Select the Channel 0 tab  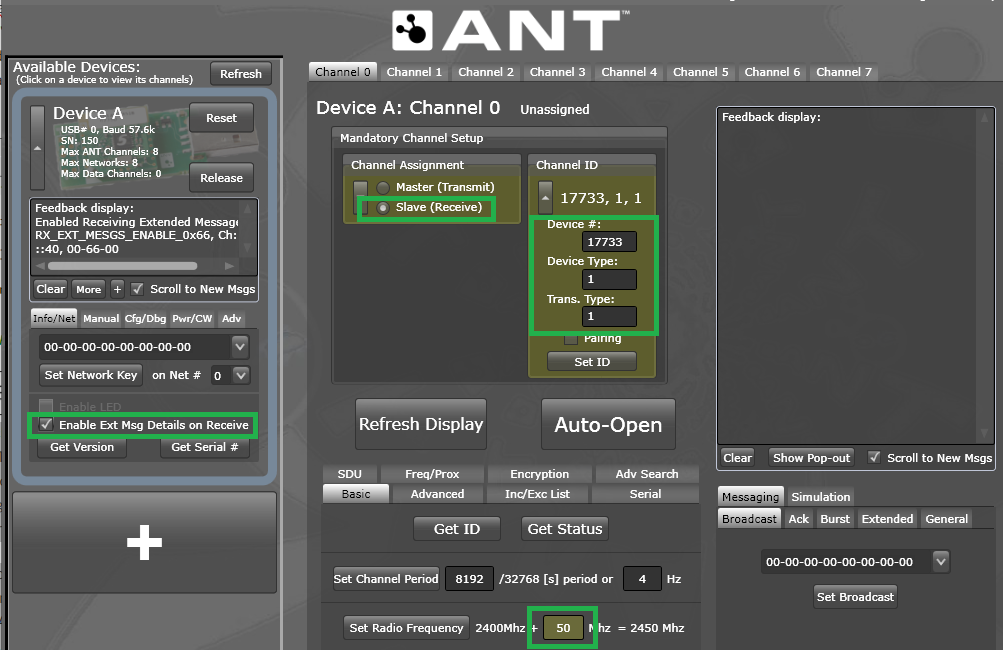click(x=342, y=72)
